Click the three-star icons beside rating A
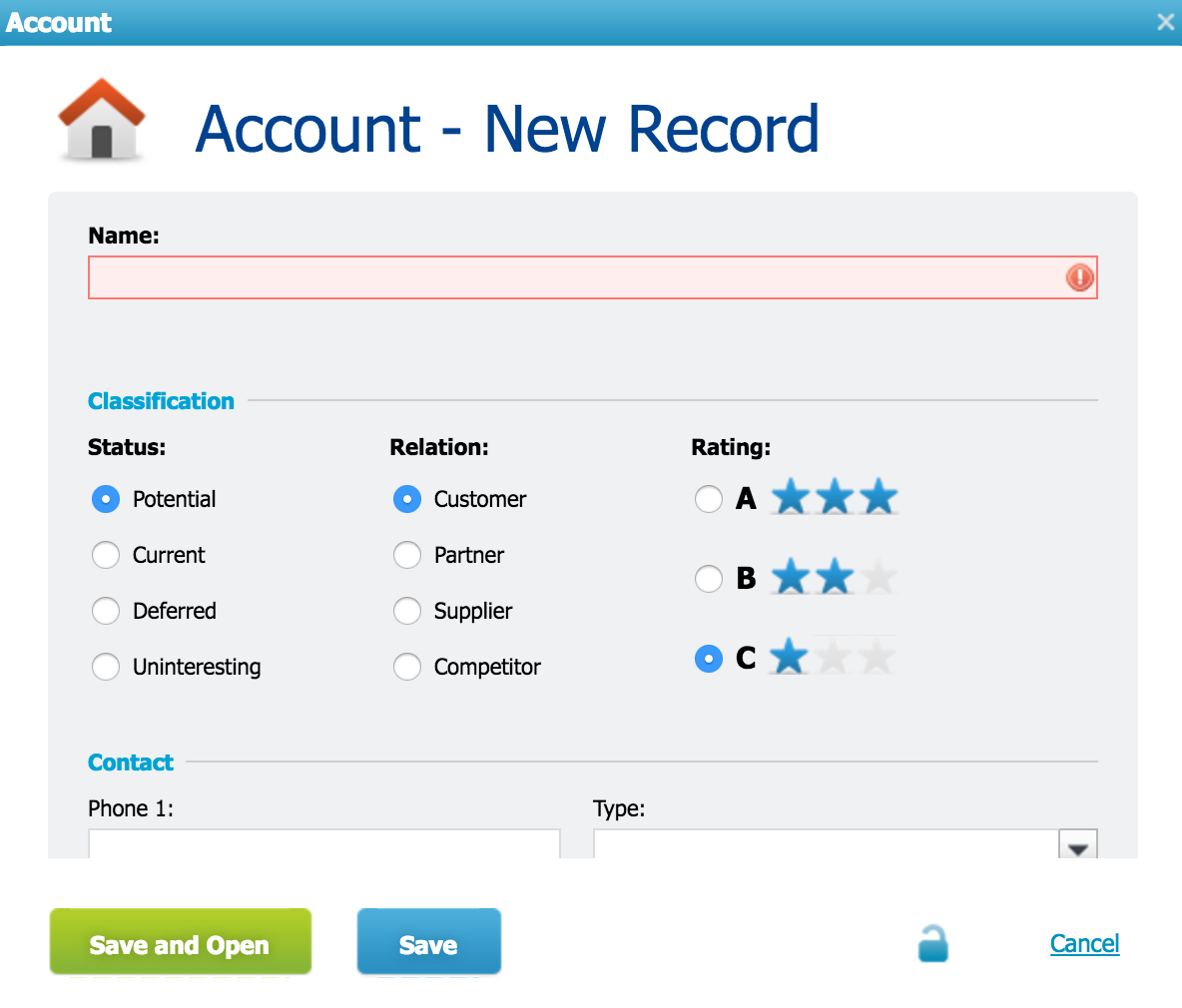The image size is (1182, 1008). point(835,497)
